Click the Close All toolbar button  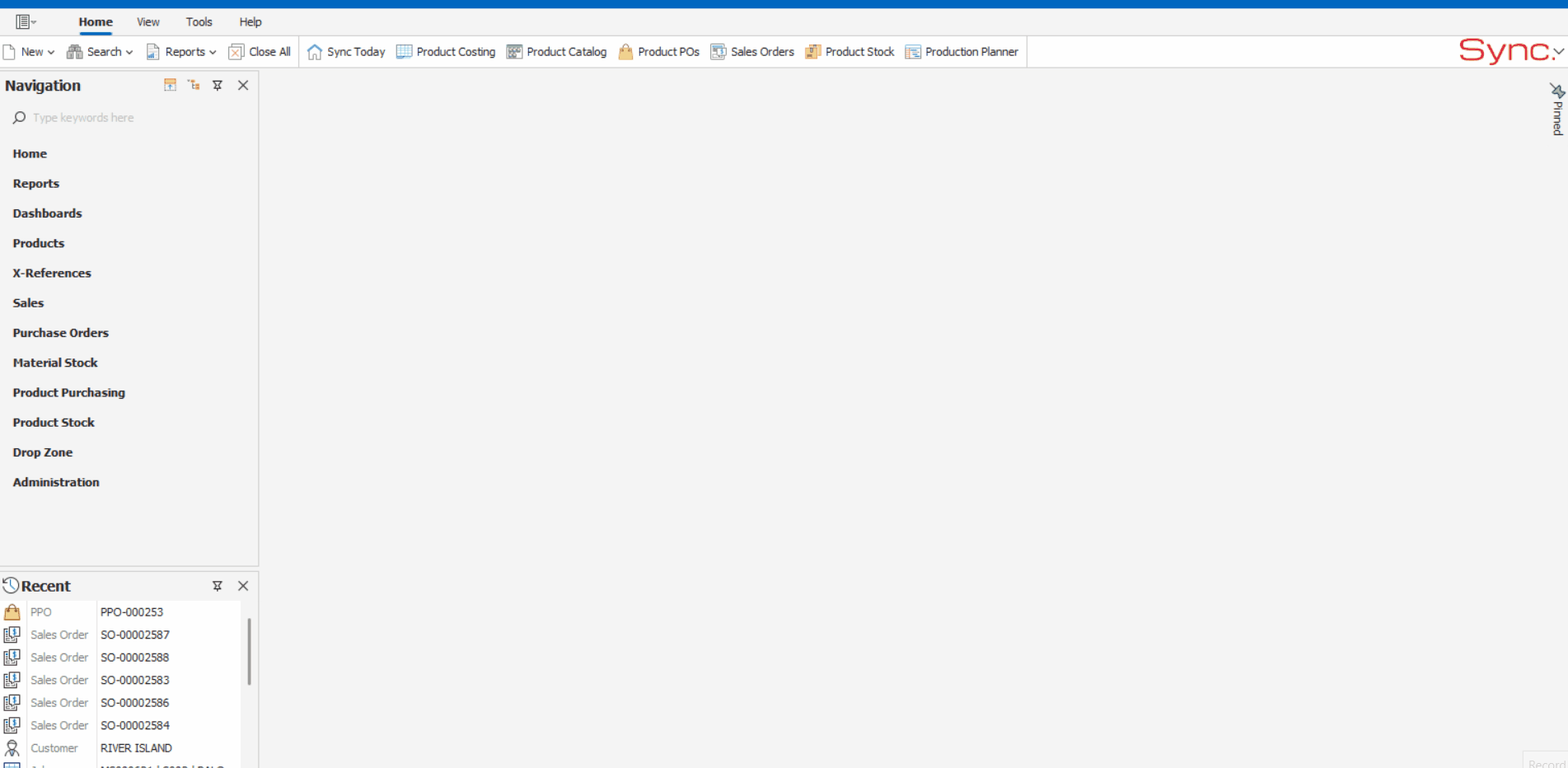click(x=260, y=52)
